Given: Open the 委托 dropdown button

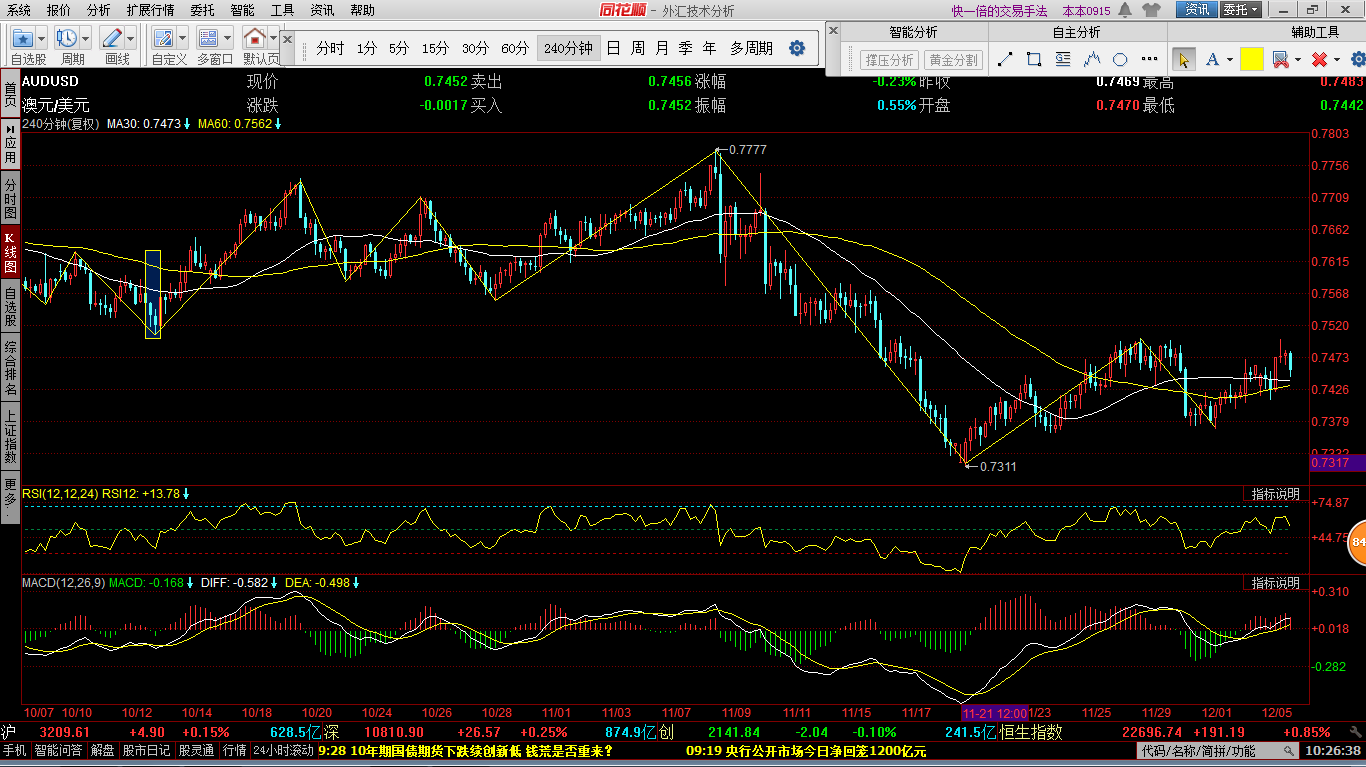Looking at the screenshot, I should pos(1242,10).
